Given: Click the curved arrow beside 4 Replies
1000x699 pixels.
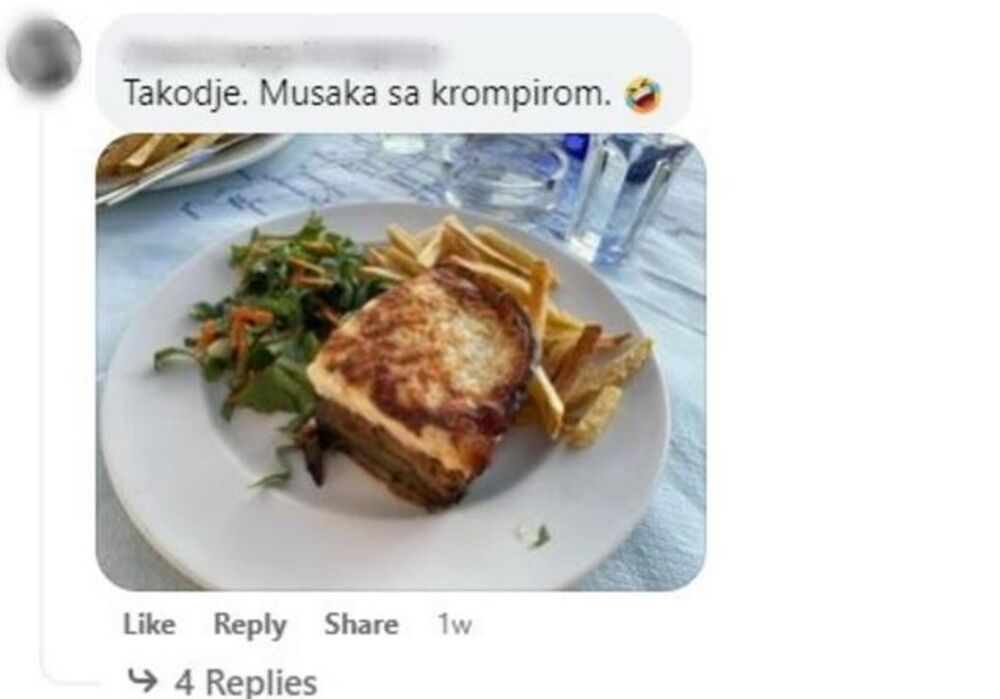Looking at the screenshot, I should (142, 681).
